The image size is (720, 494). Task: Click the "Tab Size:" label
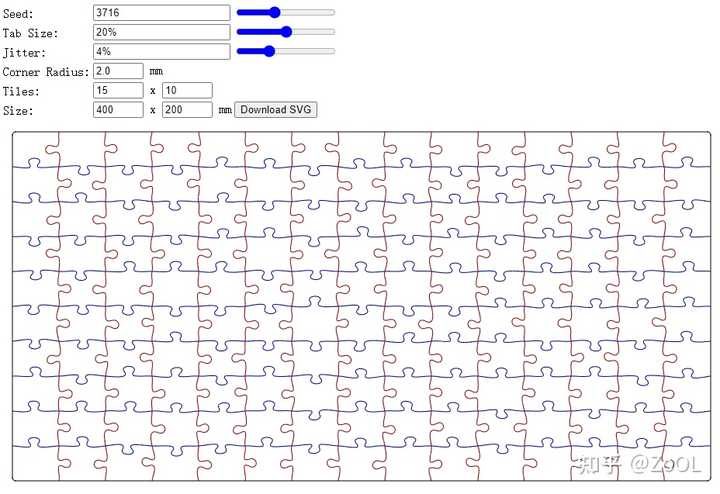pyautogui.click(x=30, y=33)
